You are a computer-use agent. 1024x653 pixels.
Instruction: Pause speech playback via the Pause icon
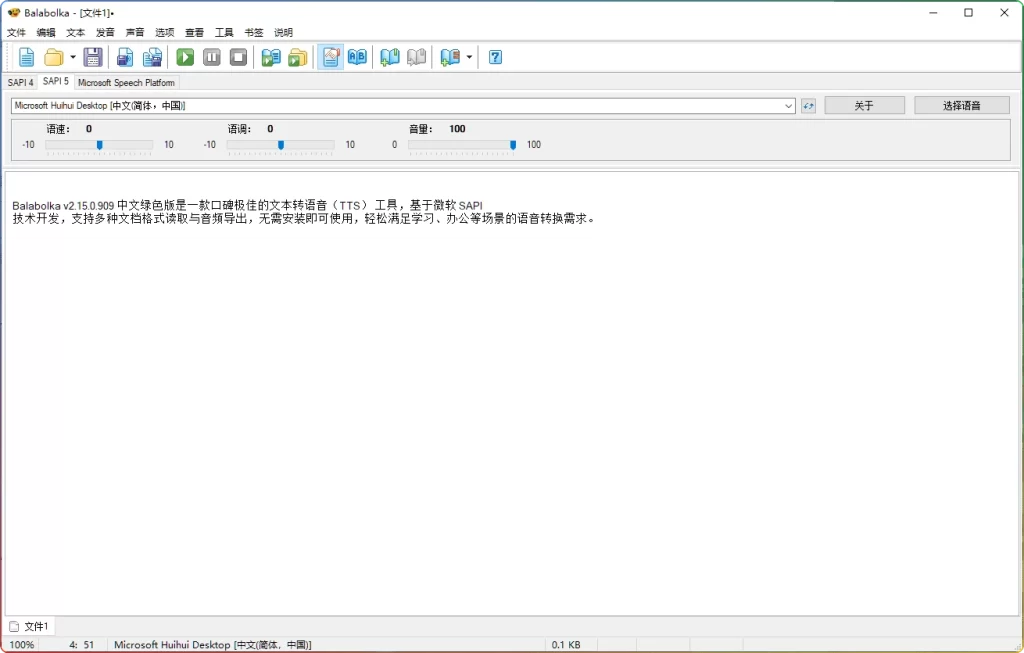(212, 57)
